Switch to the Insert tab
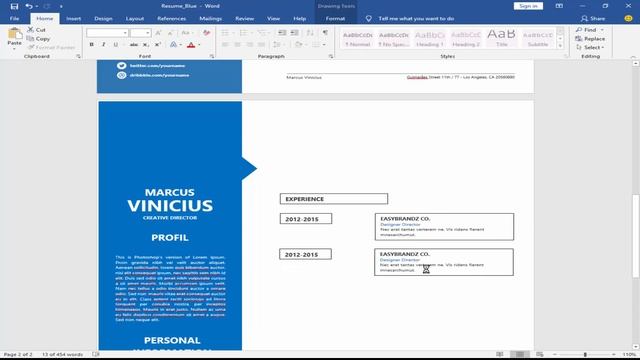 point(73,18)
